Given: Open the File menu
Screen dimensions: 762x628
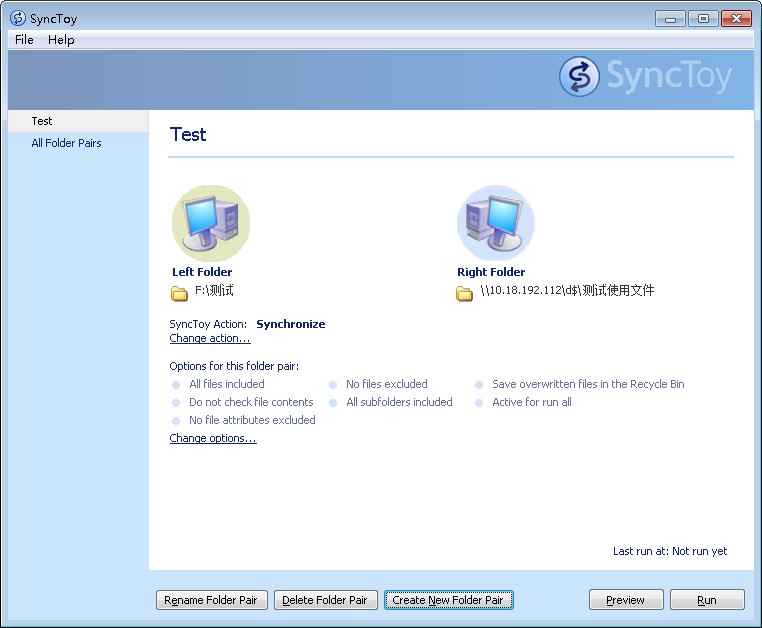Looking at the screenshot, I should (x=24, y=40).
